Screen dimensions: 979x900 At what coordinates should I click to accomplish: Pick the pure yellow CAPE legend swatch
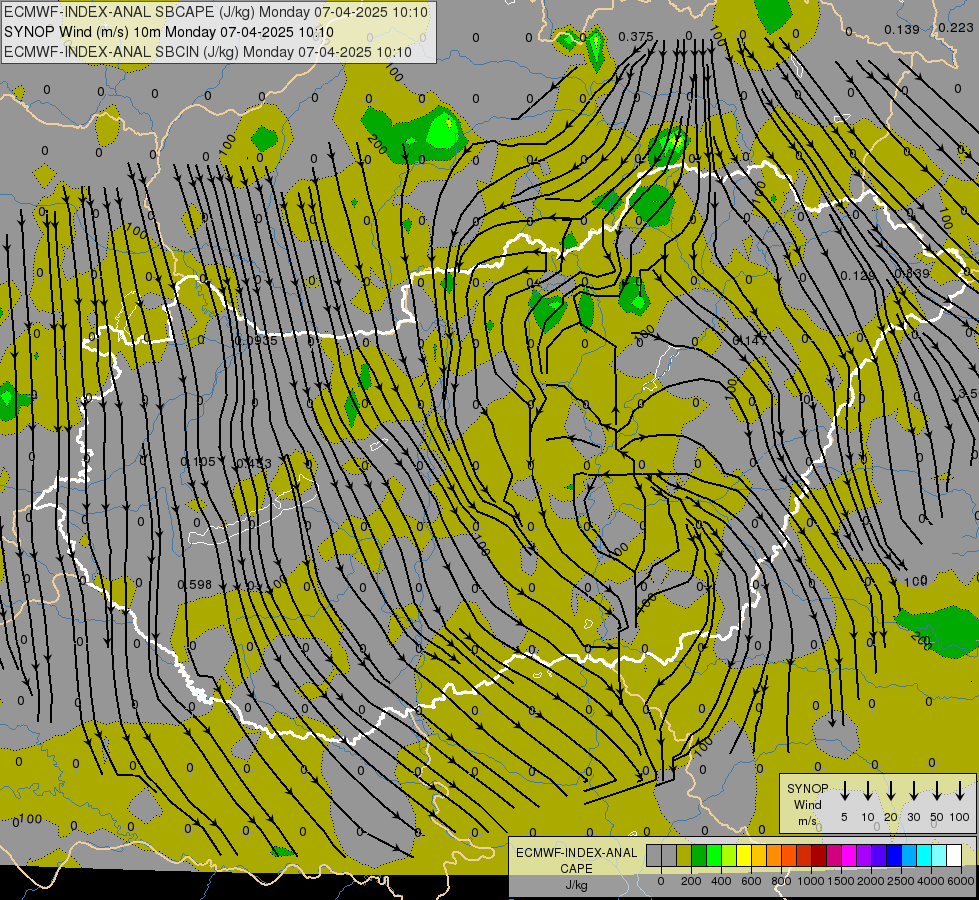click(x=744, y=855)
